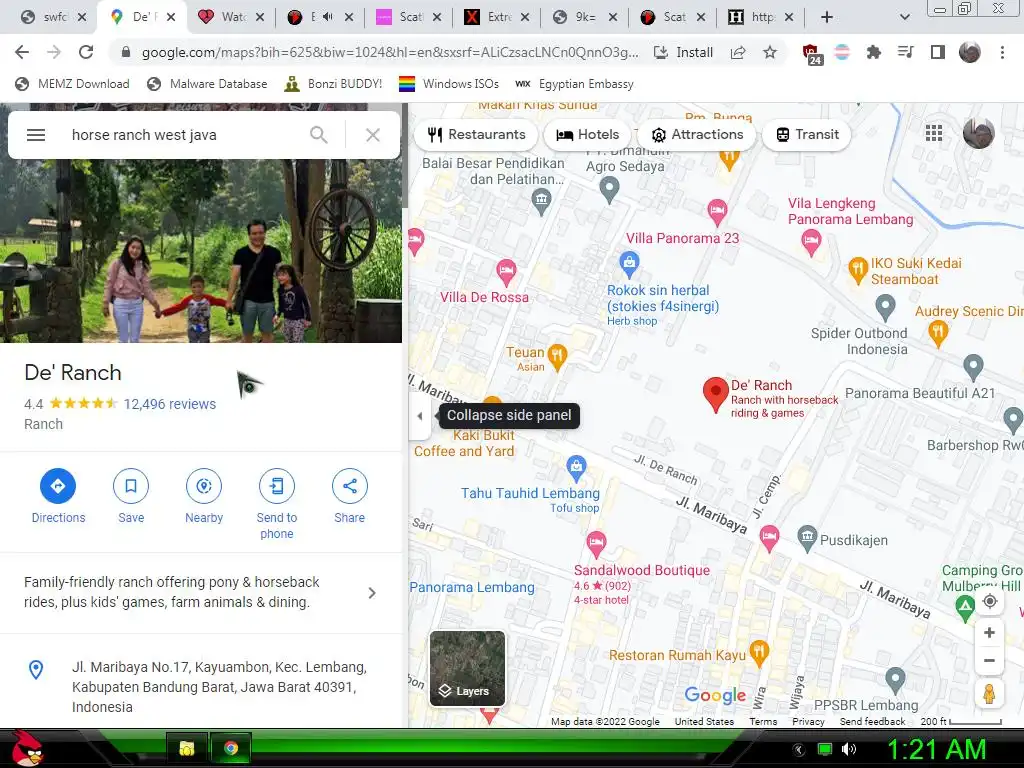Click the Villa De Rossa label

(x=484, y=297)
